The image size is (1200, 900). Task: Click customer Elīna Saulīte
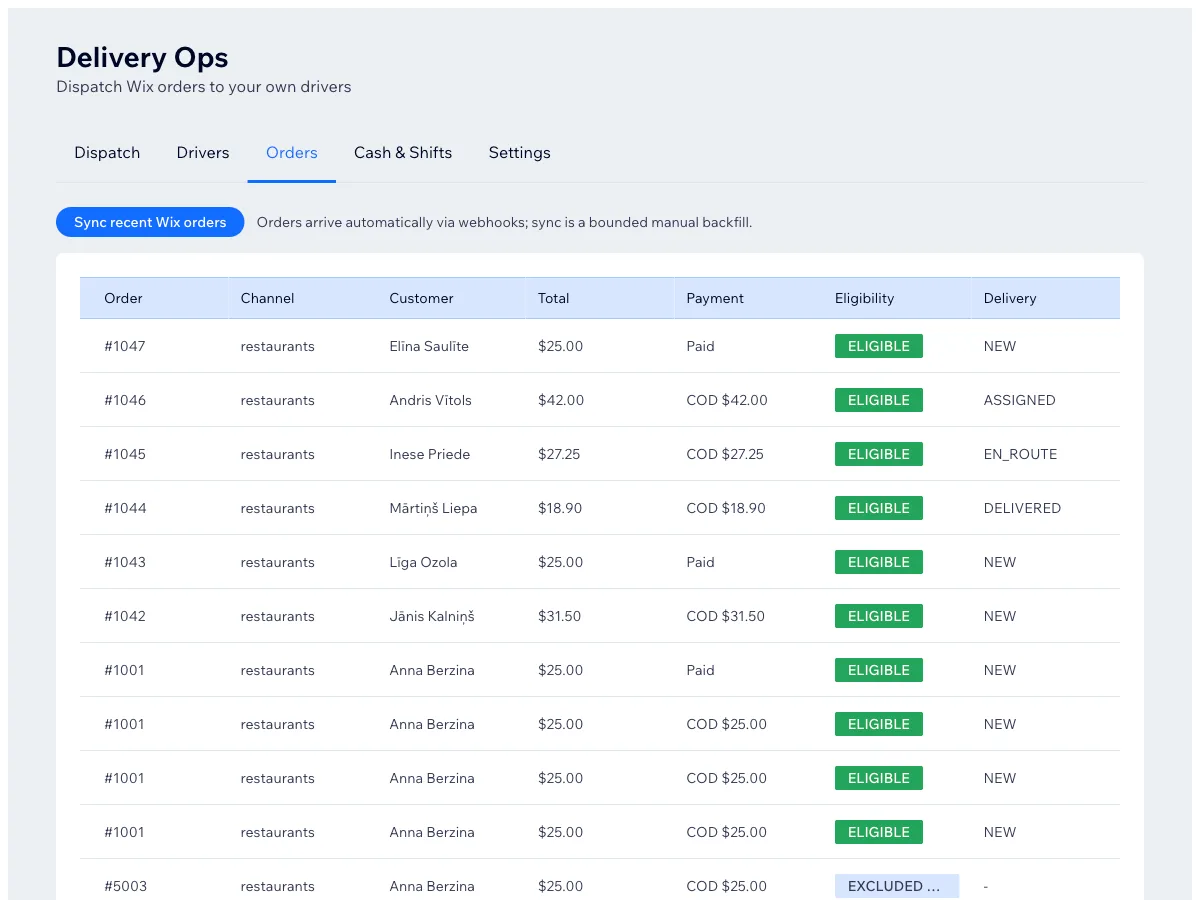pos(429,346)
